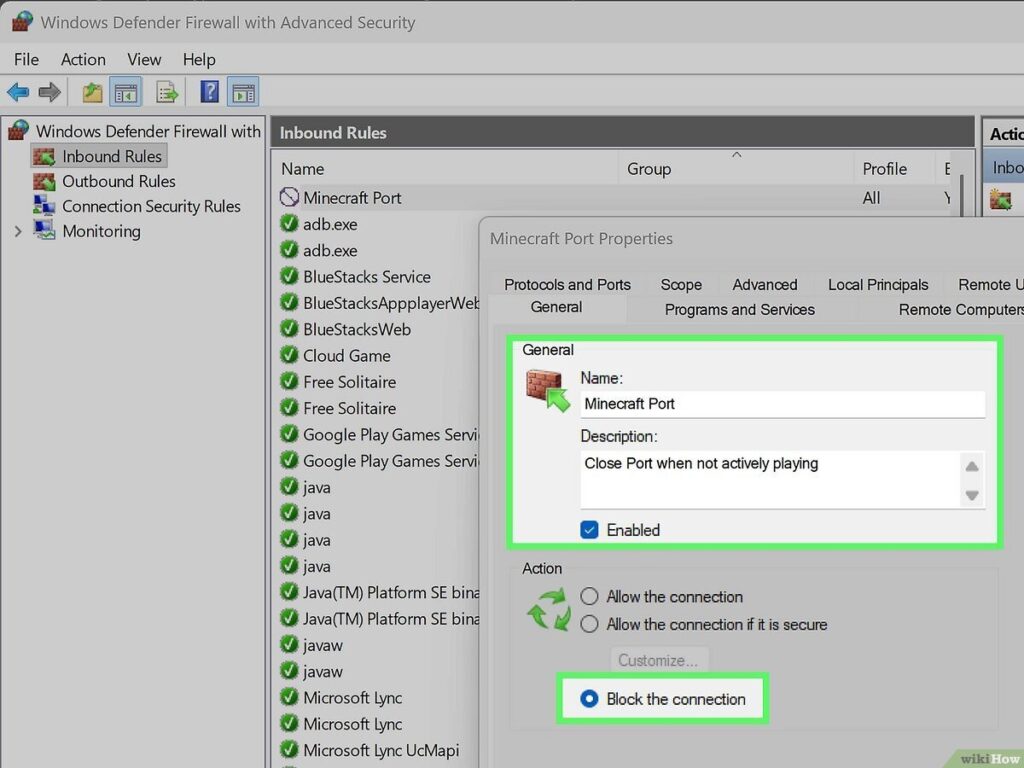Select Outbound Rules in the console tree
The height and width of the screenshot is (768, 1024).
[118, 181]
